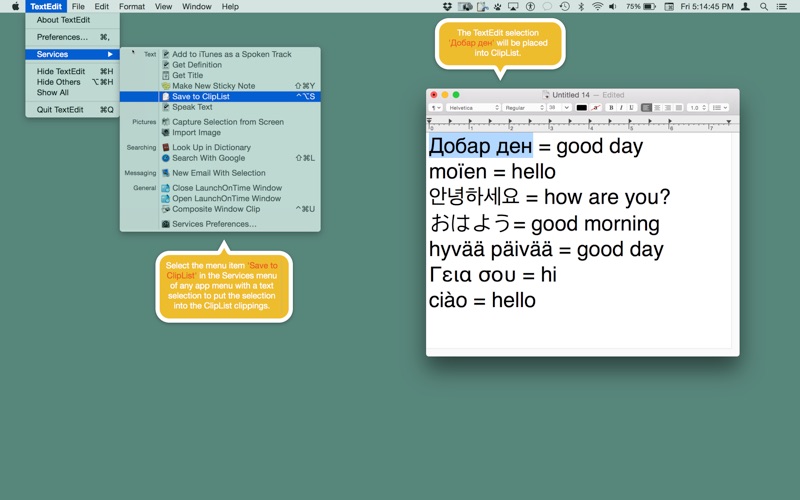The width and height of the screenshot is (800, 500).
Task: Select center text alignment icon
Action: (x=657, y=108)
